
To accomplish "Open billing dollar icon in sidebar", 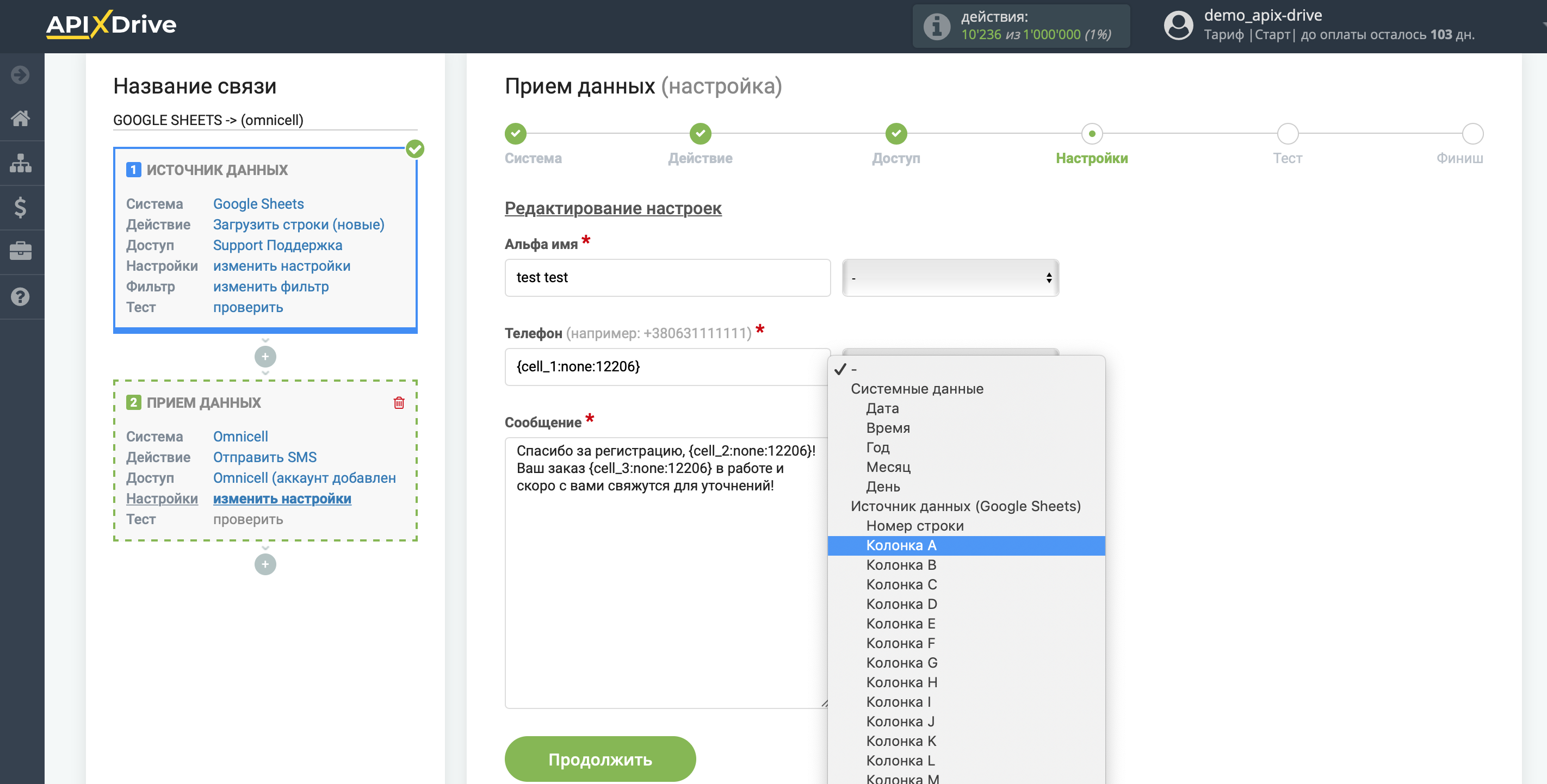I will [x=21, y=207].
